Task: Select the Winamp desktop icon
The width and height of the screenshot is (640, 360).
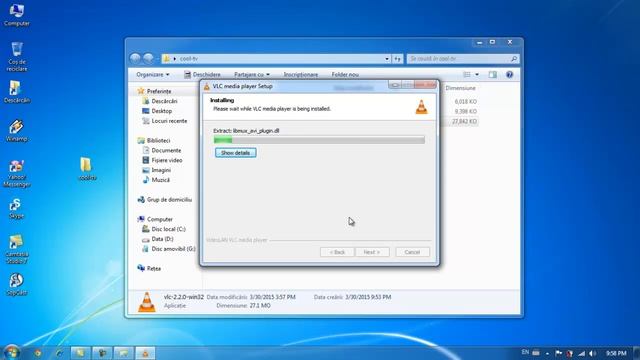Action: (x=16, y=130)
